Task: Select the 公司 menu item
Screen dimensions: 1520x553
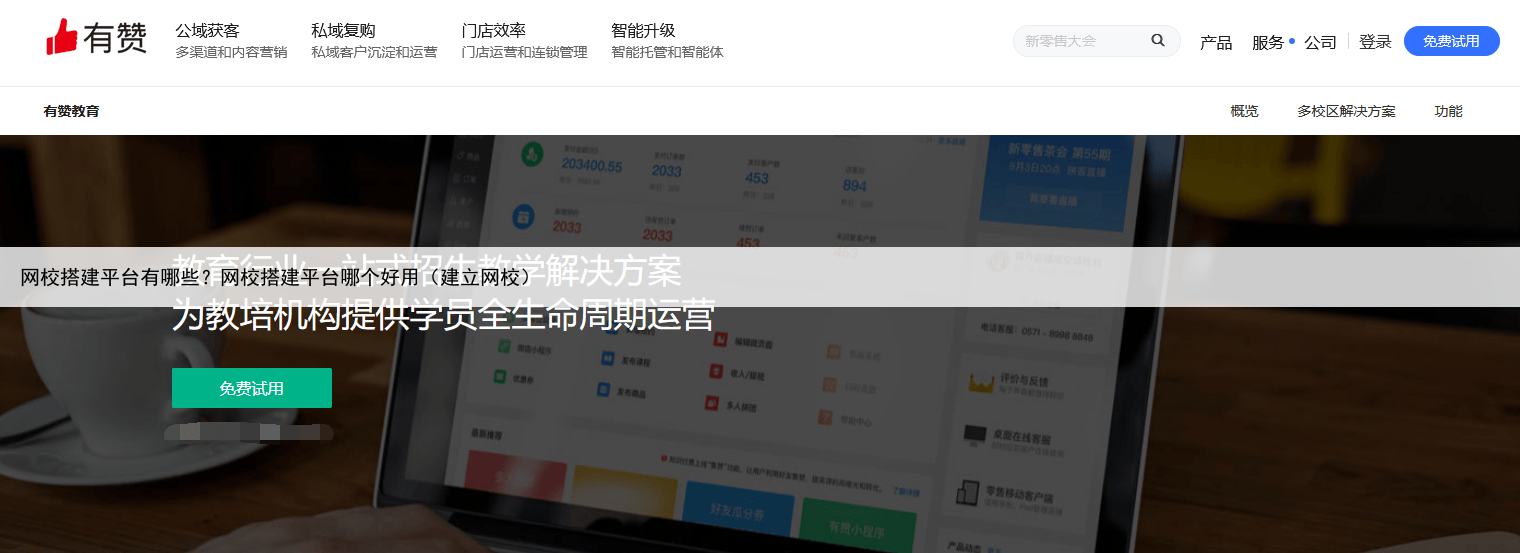Action: (1320, 42)
